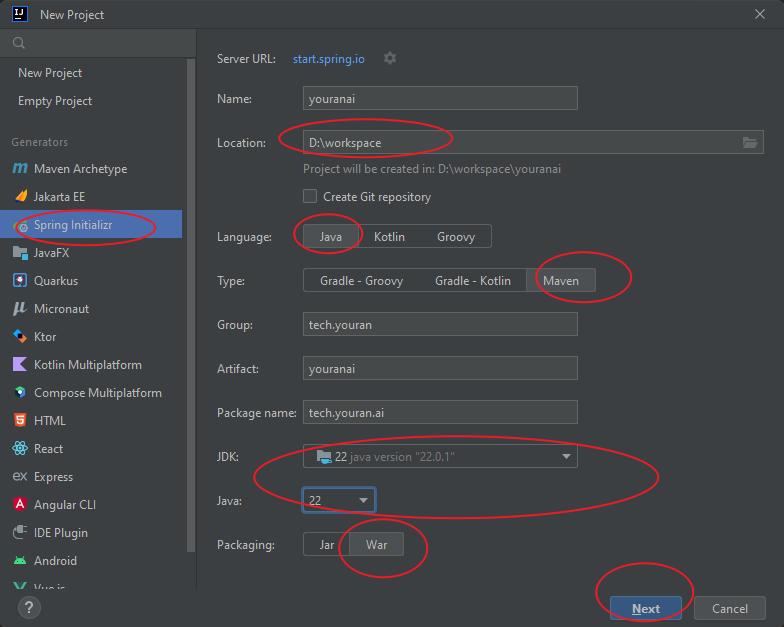Select Empty Project in sidebar
The height and width of the screenshot is (627, 784).
click(55, 101)
